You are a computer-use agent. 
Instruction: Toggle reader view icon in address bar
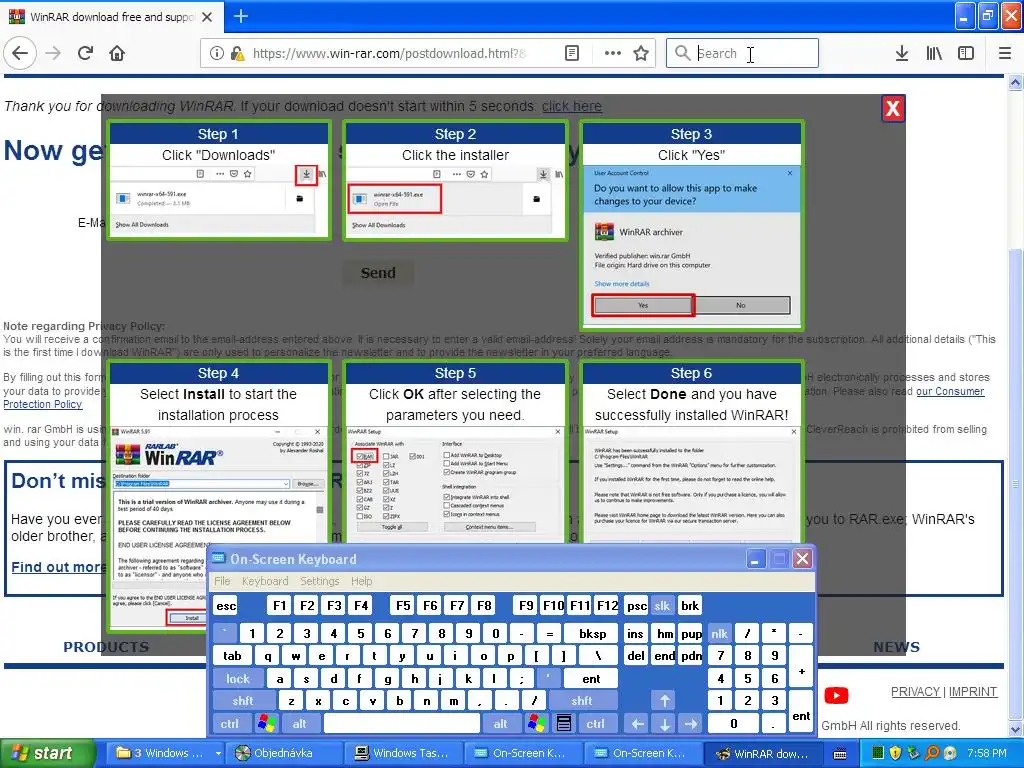571,54
